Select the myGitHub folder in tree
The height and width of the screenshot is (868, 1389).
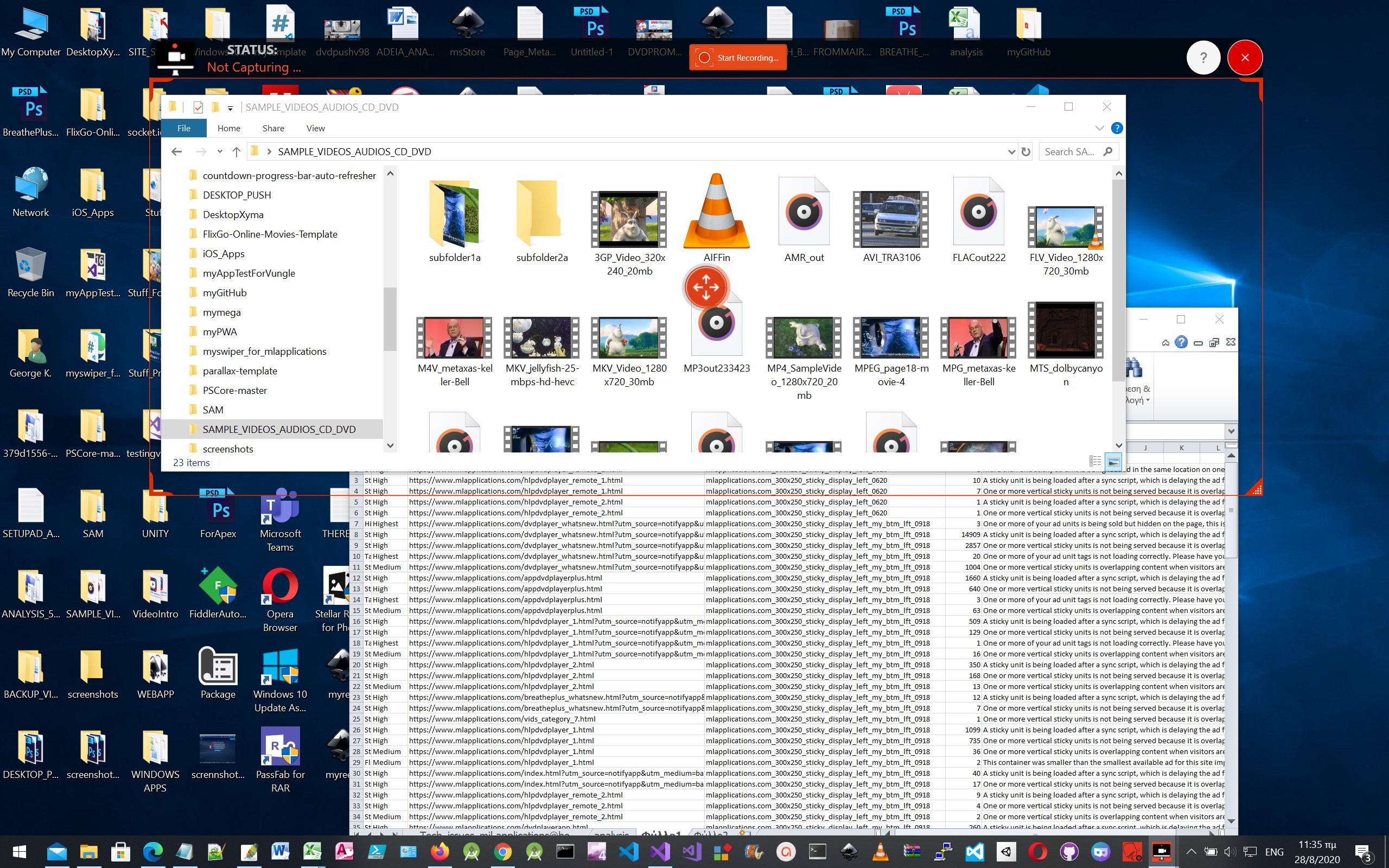click(x=225, y=293)
